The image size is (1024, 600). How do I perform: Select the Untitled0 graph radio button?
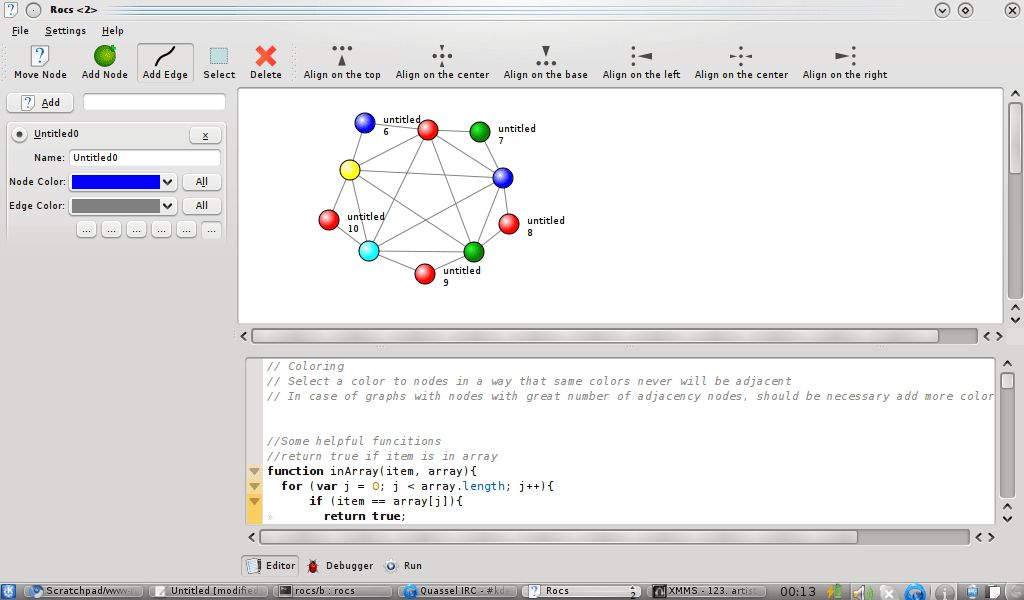click(19, 134)
